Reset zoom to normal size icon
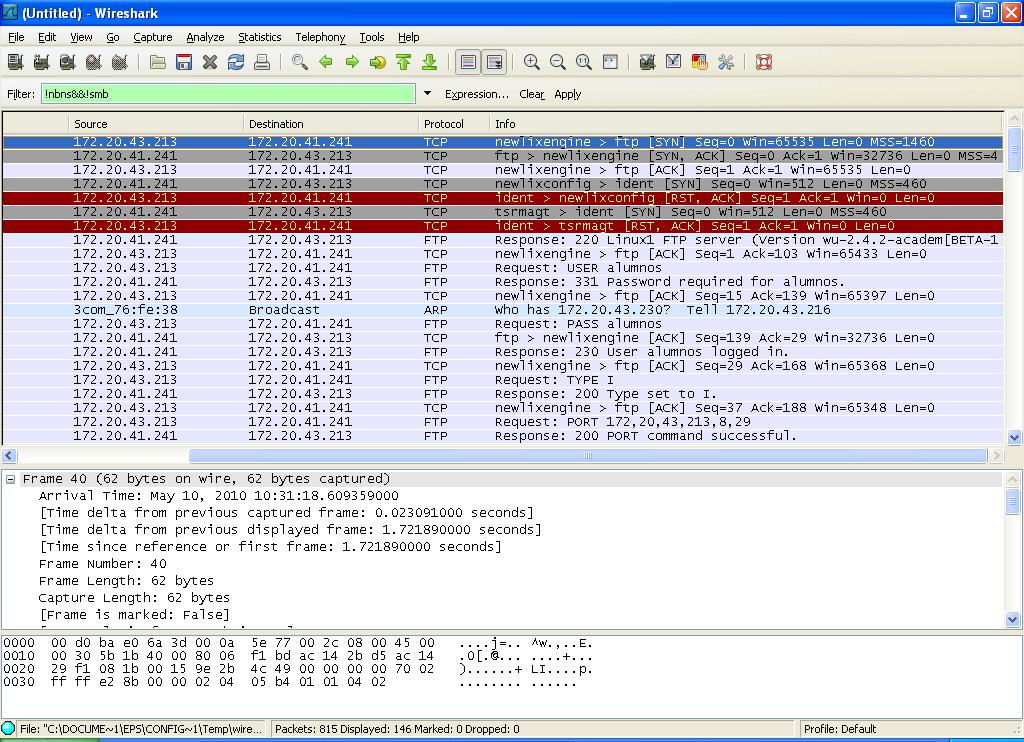This screenshot has height=742, width=1024. pos(584,62)
